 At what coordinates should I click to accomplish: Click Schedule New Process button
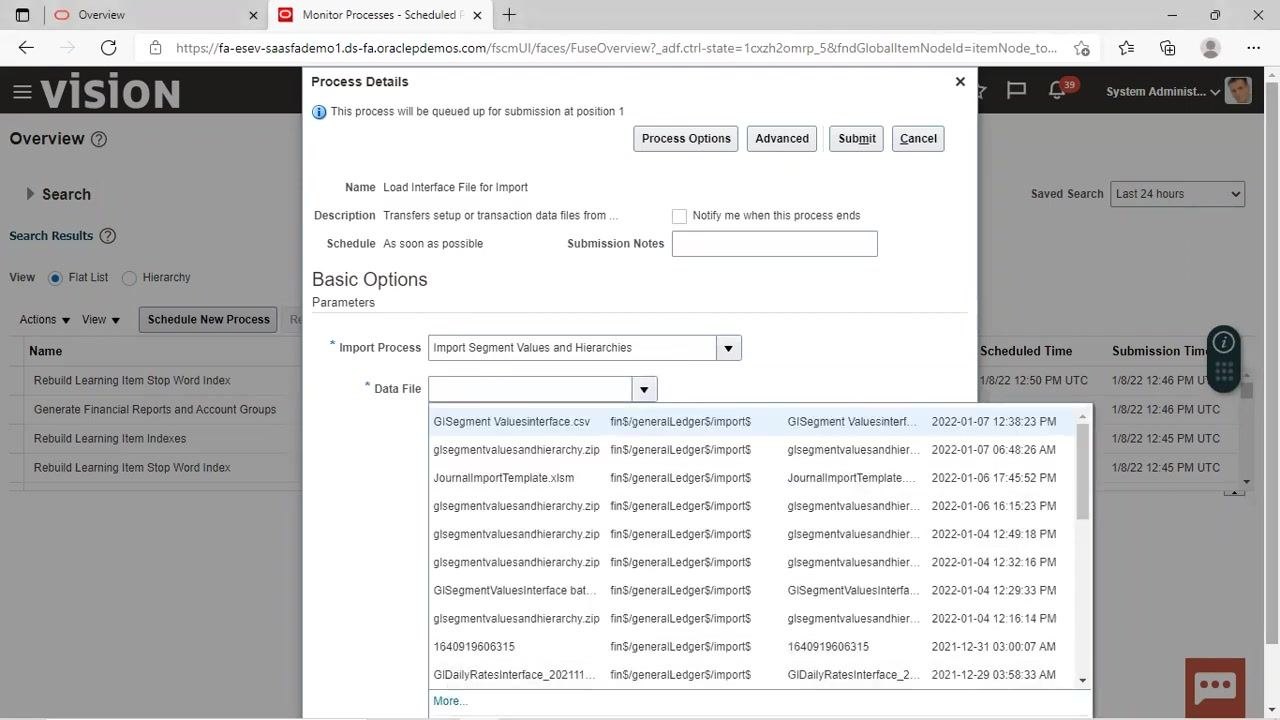(x=208, y=320)
